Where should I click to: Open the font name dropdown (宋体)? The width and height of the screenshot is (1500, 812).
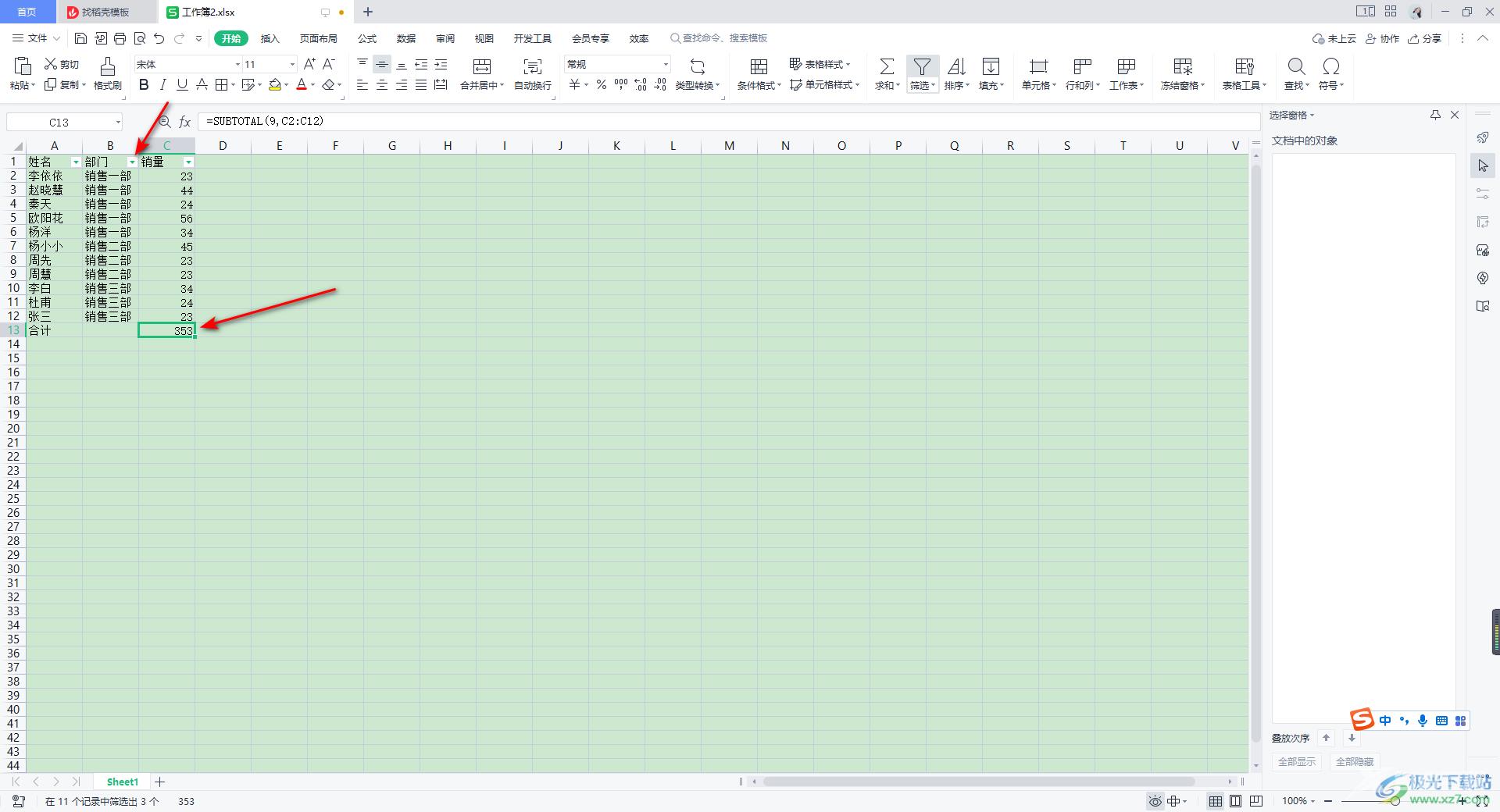(x=237, y=64)
